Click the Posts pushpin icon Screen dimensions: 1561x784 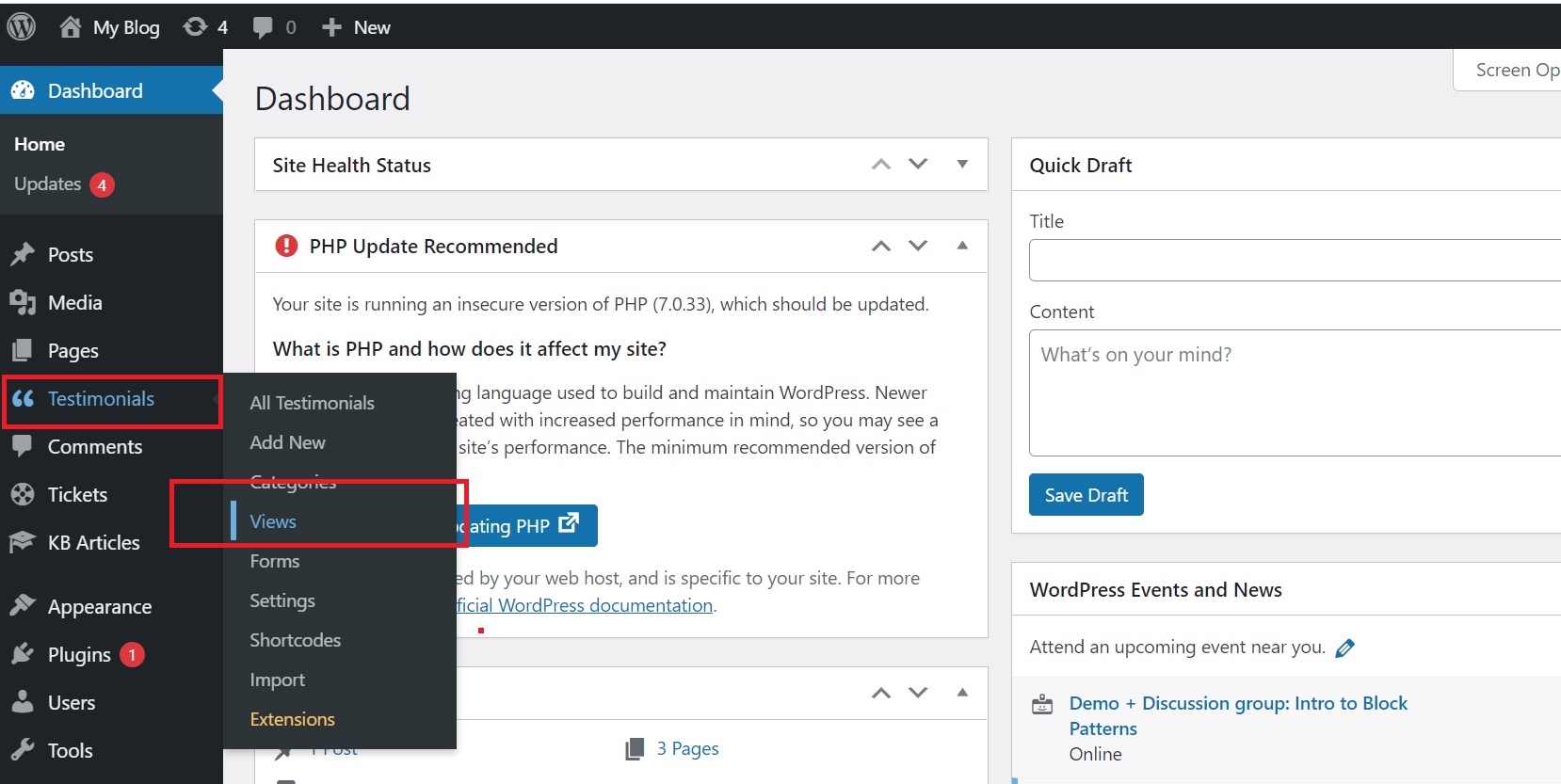click(23, 255)
